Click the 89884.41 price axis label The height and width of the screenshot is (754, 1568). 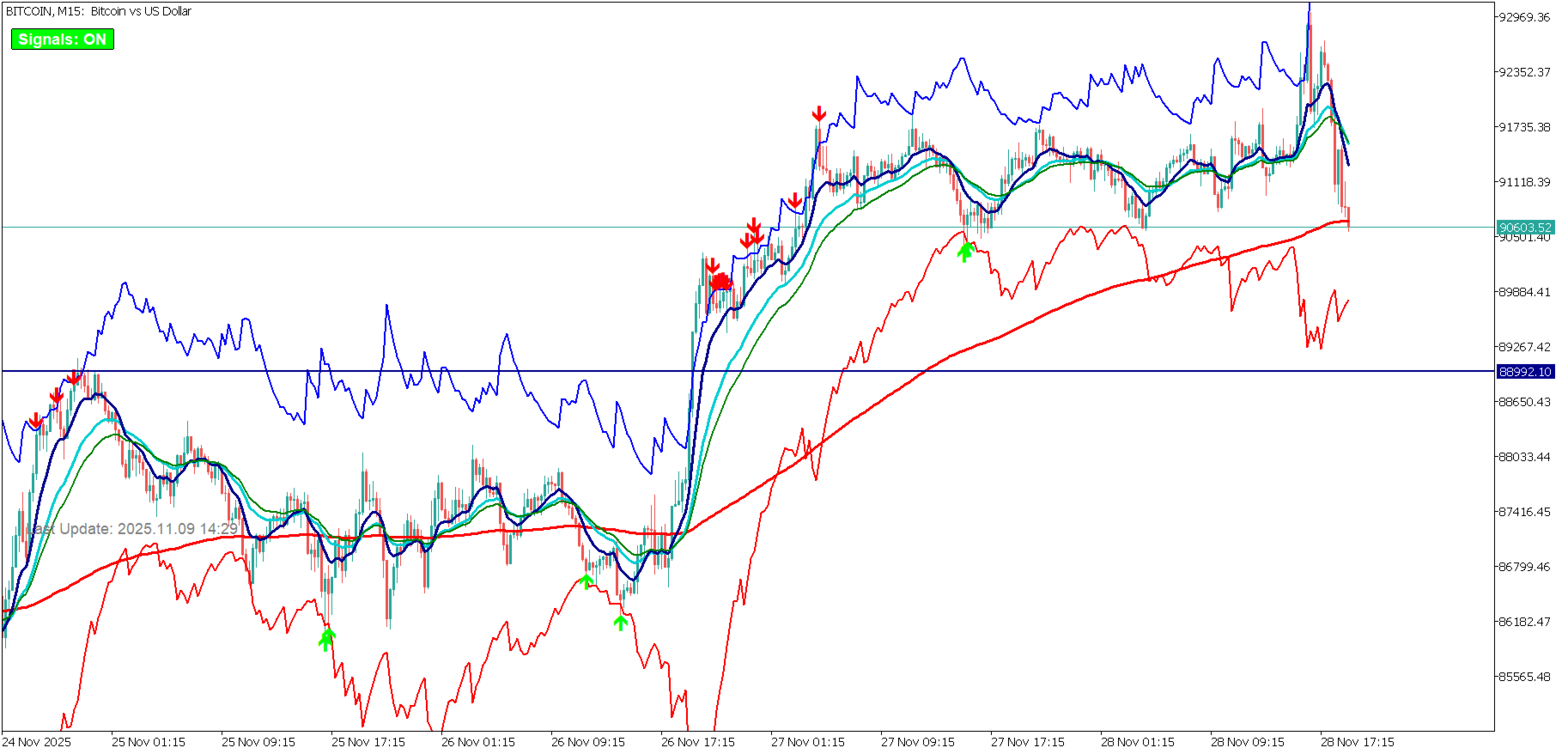(1525, 292)
